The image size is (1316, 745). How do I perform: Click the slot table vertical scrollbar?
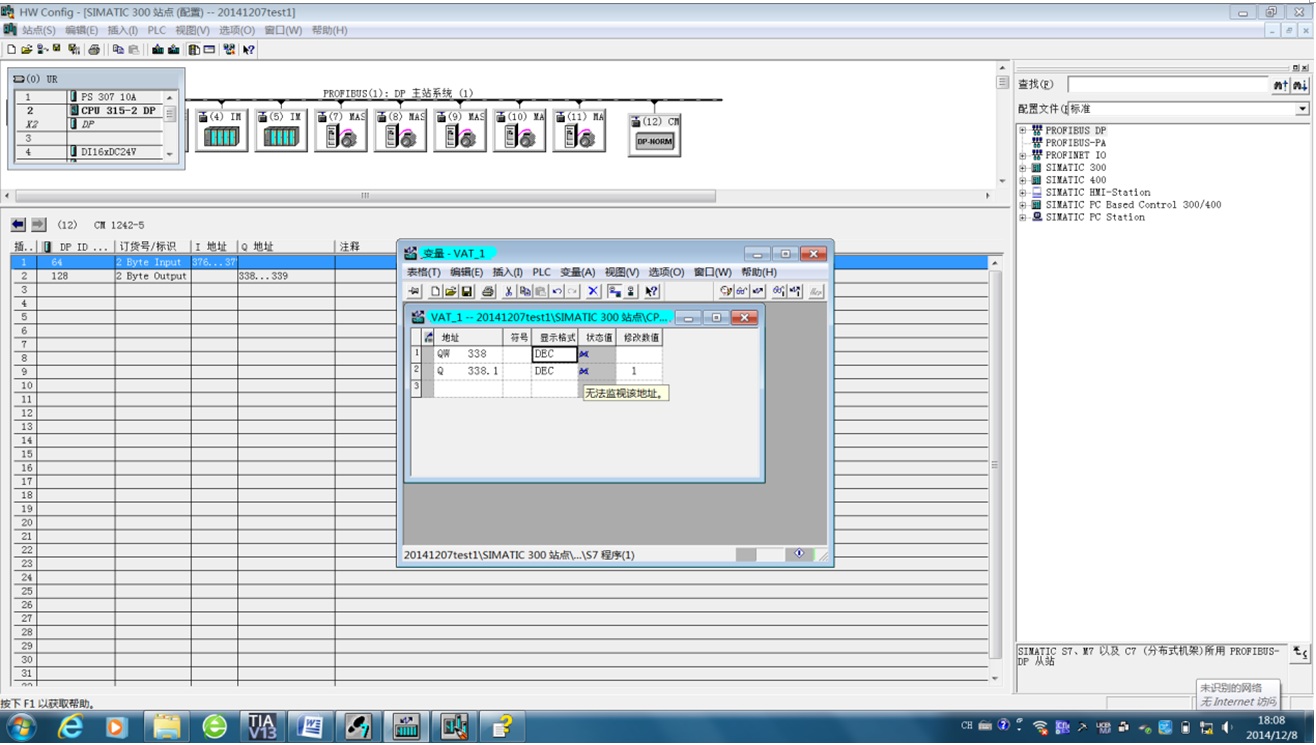click(x=995, y=468)
